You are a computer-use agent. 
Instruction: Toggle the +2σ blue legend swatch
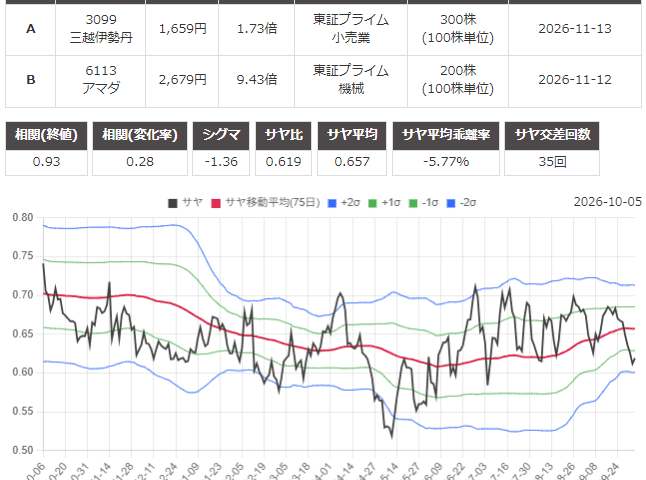pyautogui.click(x=332, y=203)
